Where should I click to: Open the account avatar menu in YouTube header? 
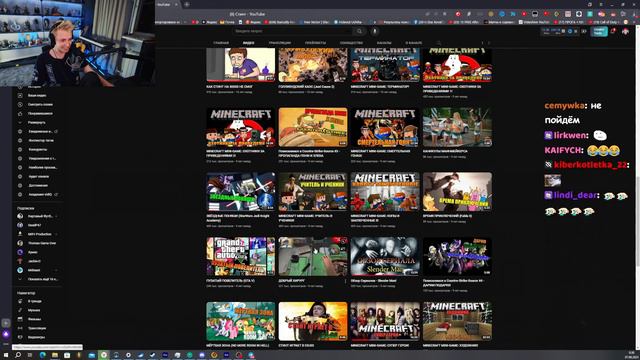[x=625, y=31]
